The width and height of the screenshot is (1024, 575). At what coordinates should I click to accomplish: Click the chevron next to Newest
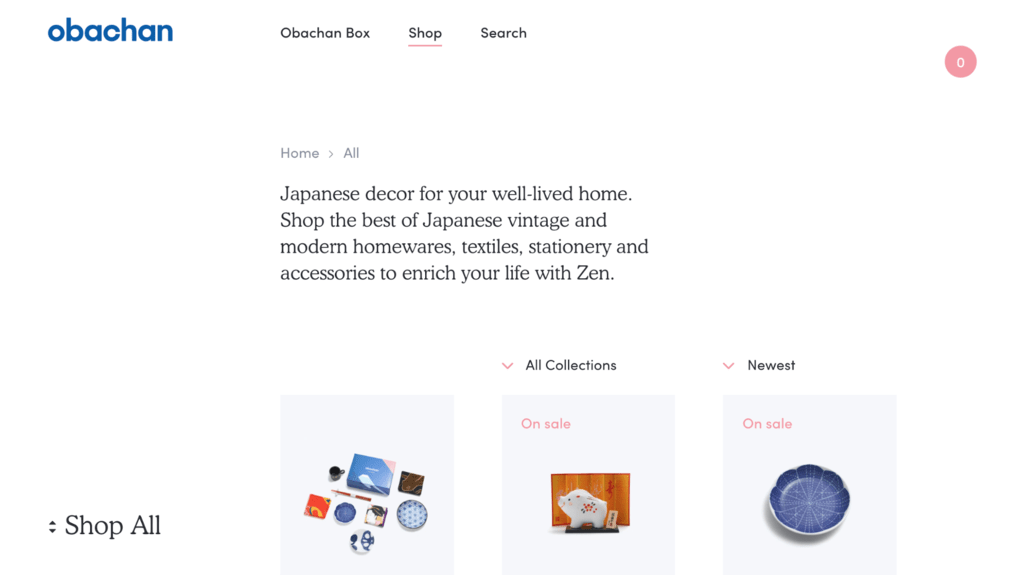729,366
